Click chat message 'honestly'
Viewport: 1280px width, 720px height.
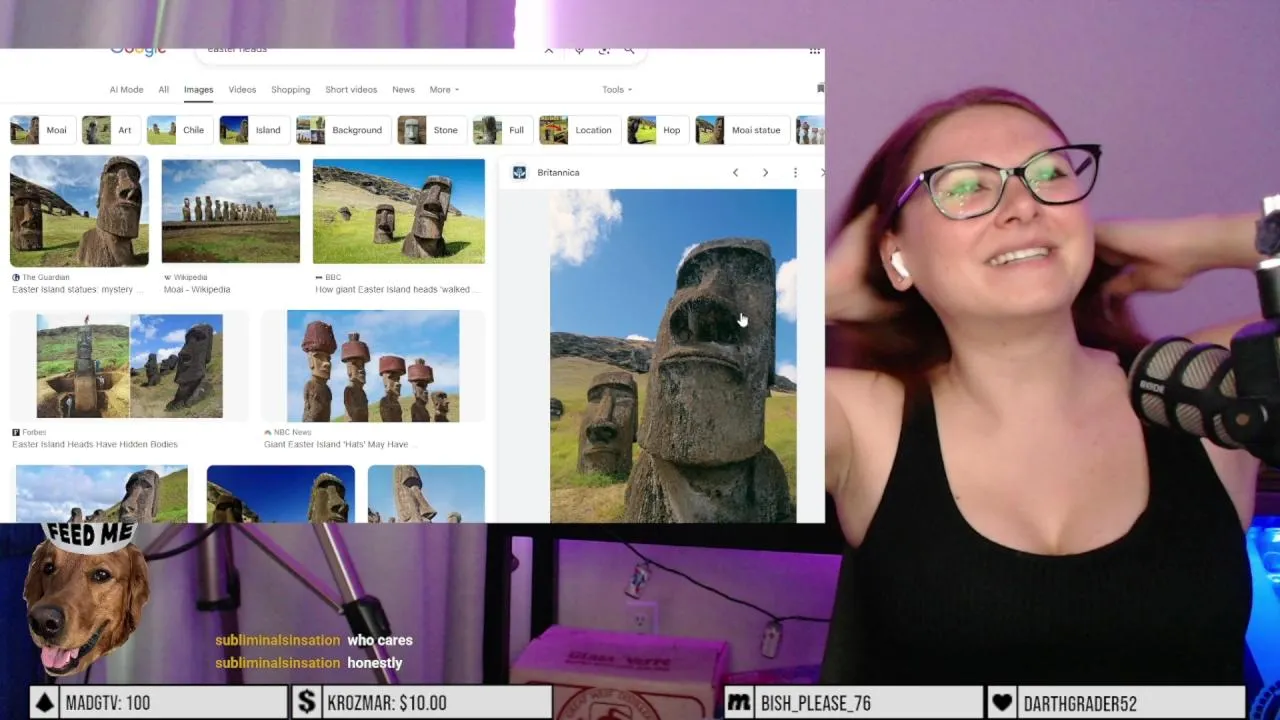pos(375,663)
